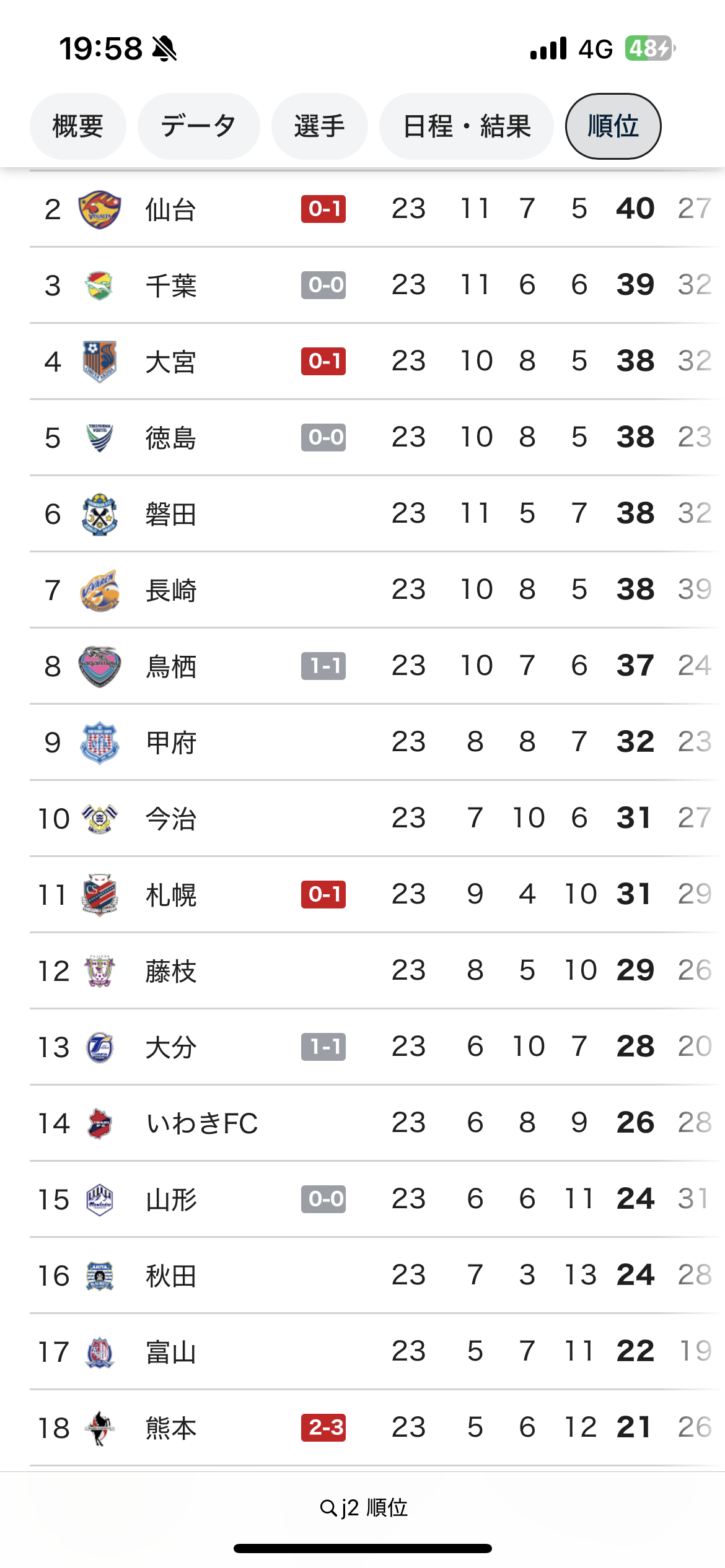Image resolution: width=725 pixels, height=1568 pixels.
Task: Open Sendai's 0-1 live score badge
Action: (x=323, y=209)
